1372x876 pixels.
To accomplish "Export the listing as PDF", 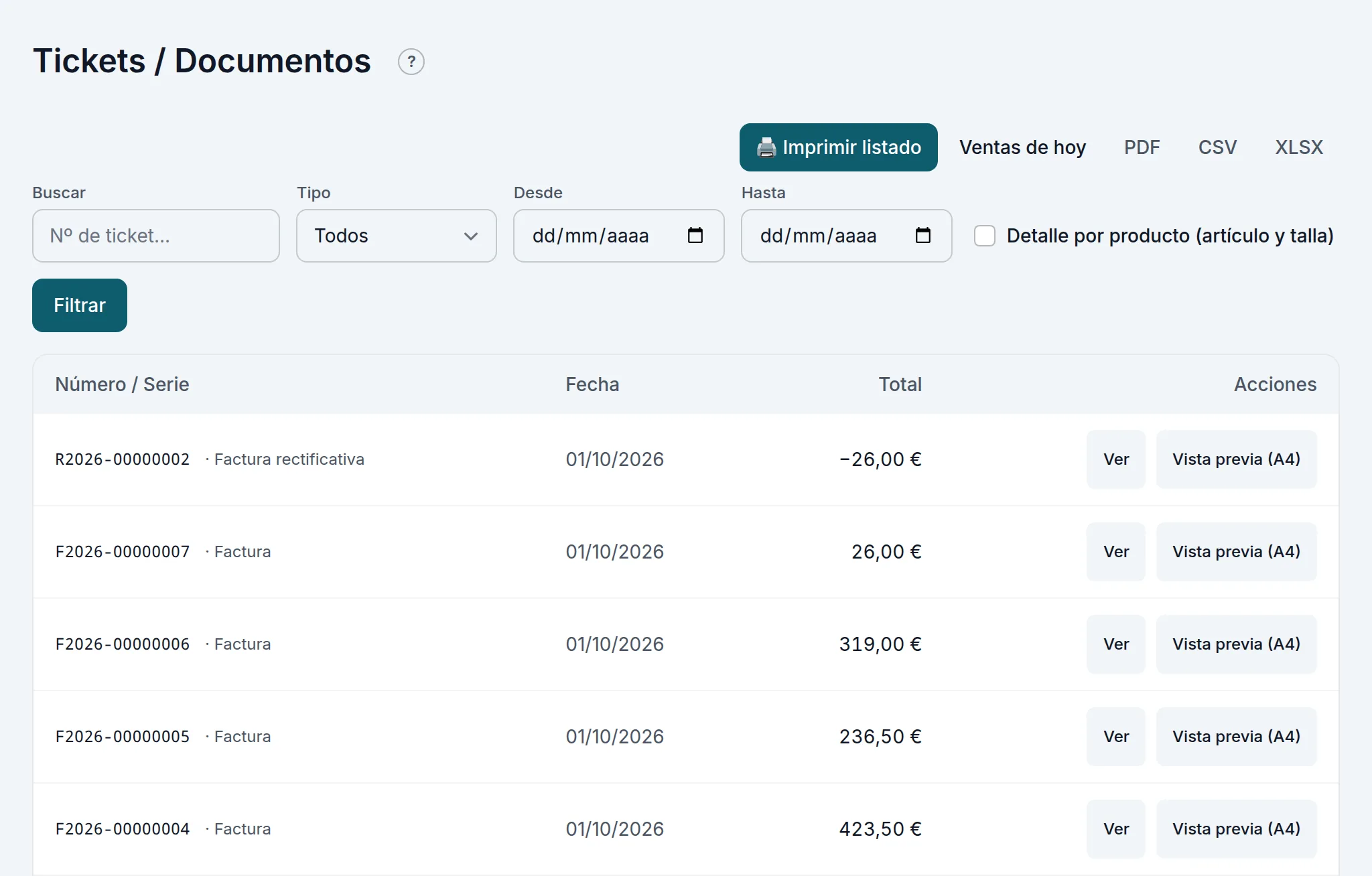I will (x=1142, y=147).
